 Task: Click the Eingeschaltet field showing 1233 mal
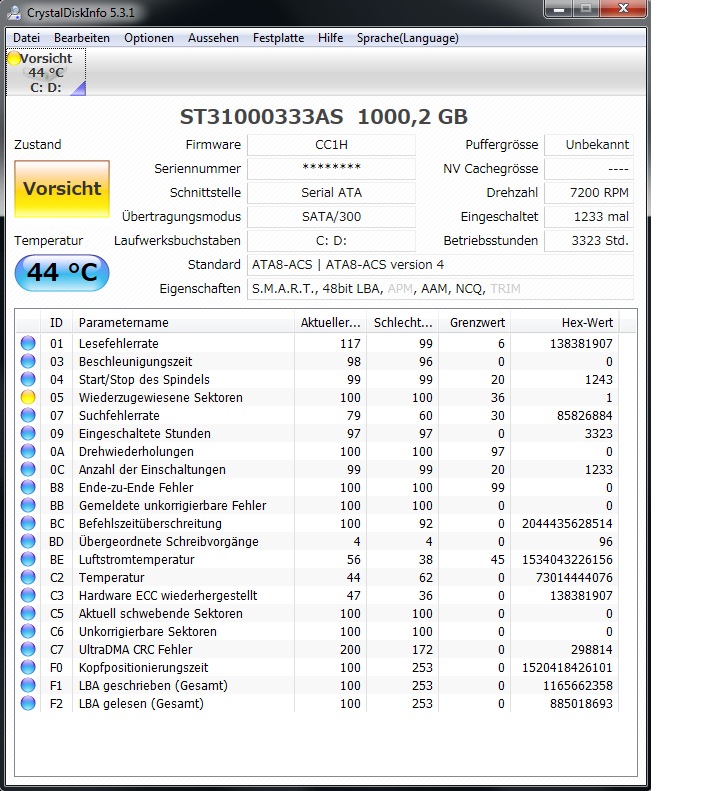pos(589,216)
